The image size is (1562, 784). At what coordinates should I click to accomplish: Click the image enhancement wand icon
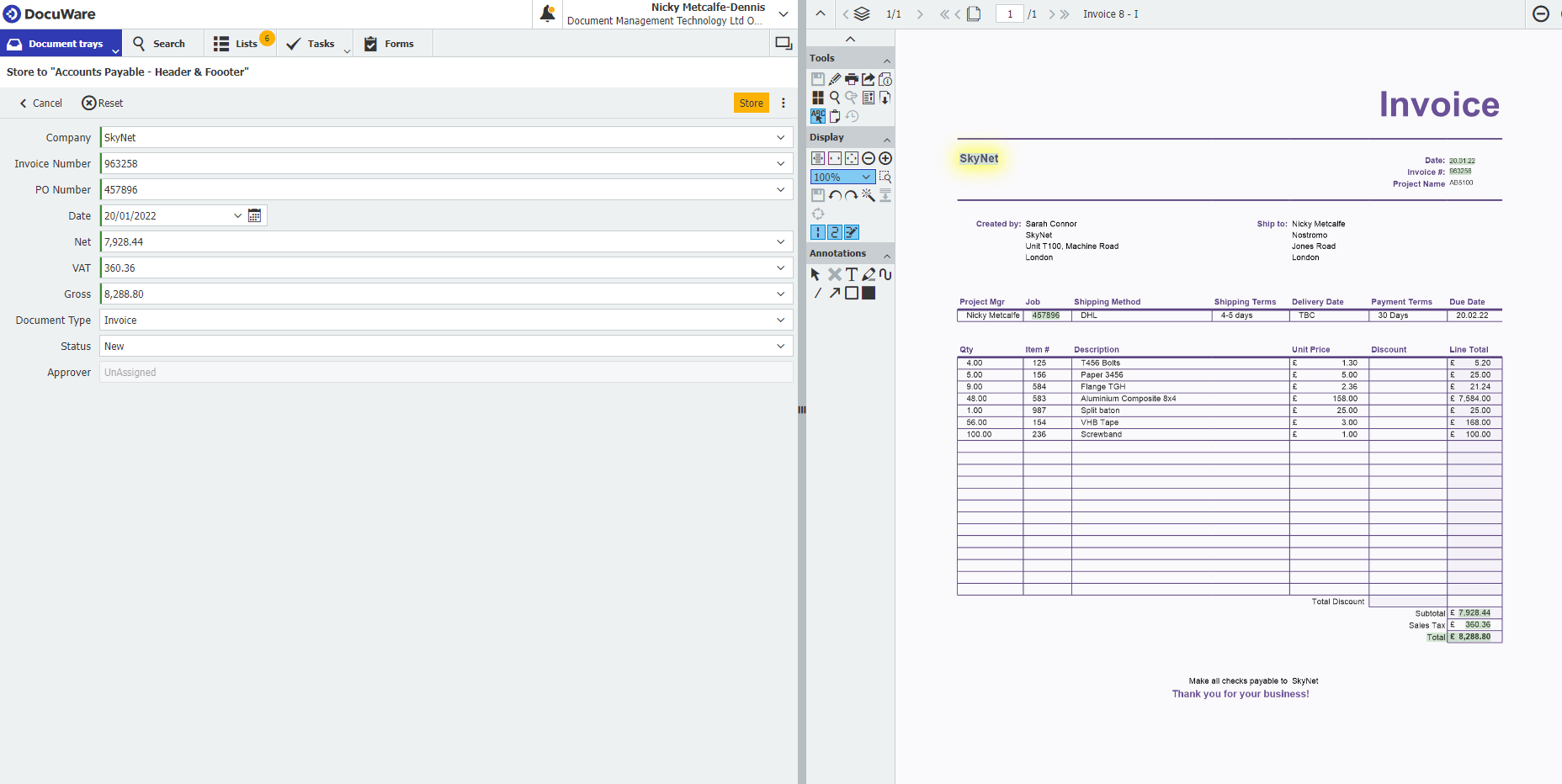coord(868,195)
